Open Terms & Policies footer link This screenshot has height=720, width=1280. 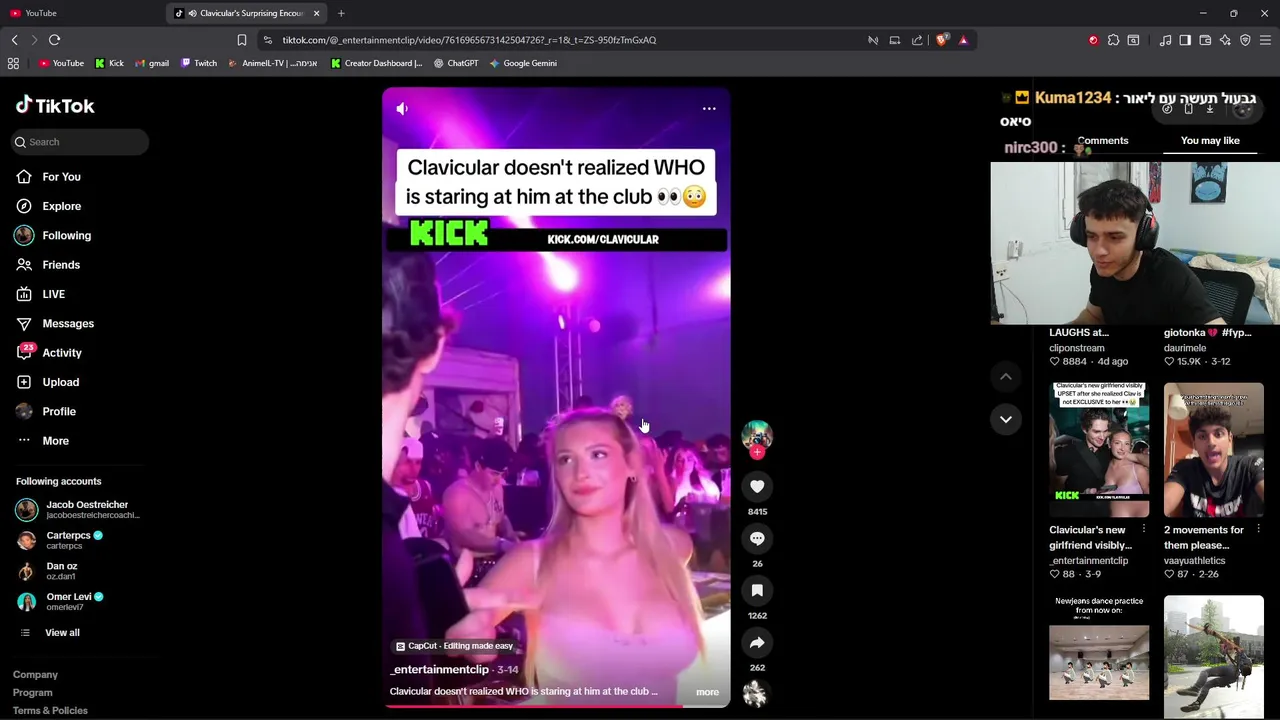coord(50,711)
